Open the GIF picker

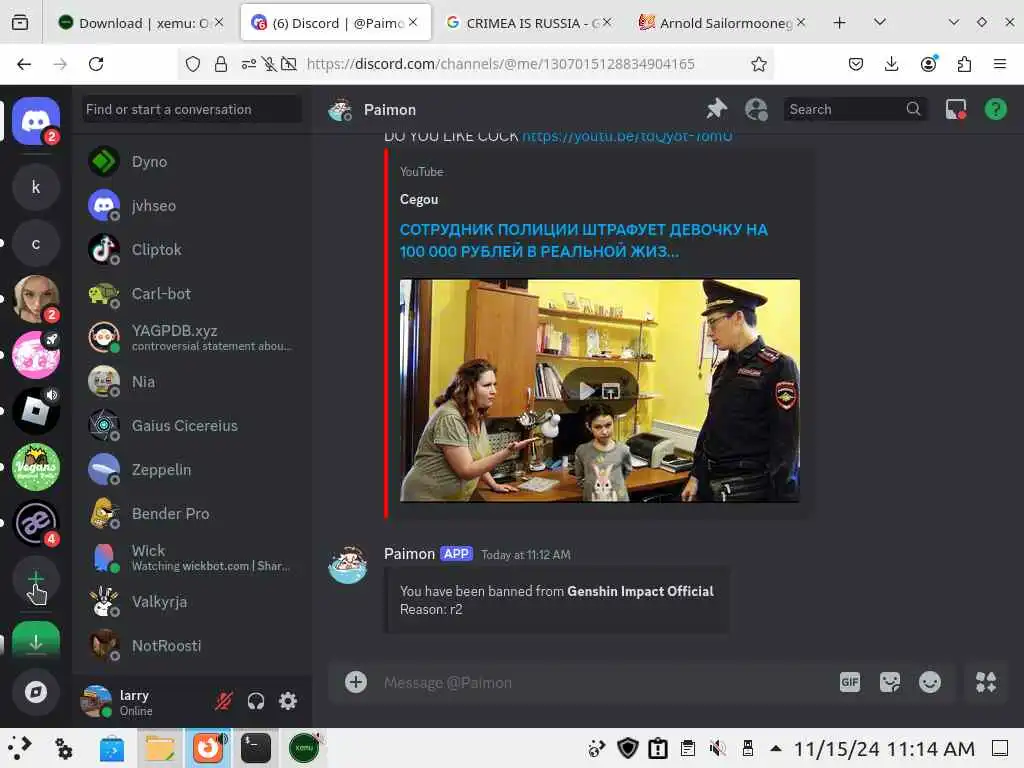[x=850, y=682]
